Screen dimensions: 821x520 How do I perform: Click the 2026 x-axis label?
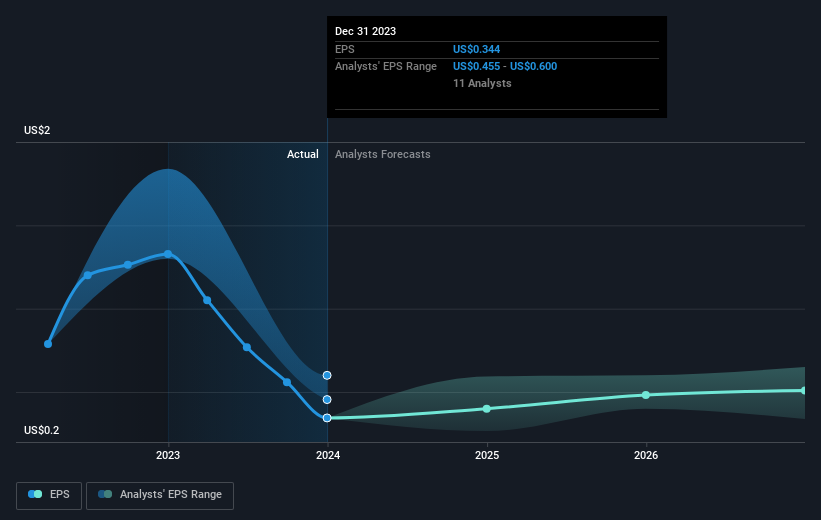[646, 455]
